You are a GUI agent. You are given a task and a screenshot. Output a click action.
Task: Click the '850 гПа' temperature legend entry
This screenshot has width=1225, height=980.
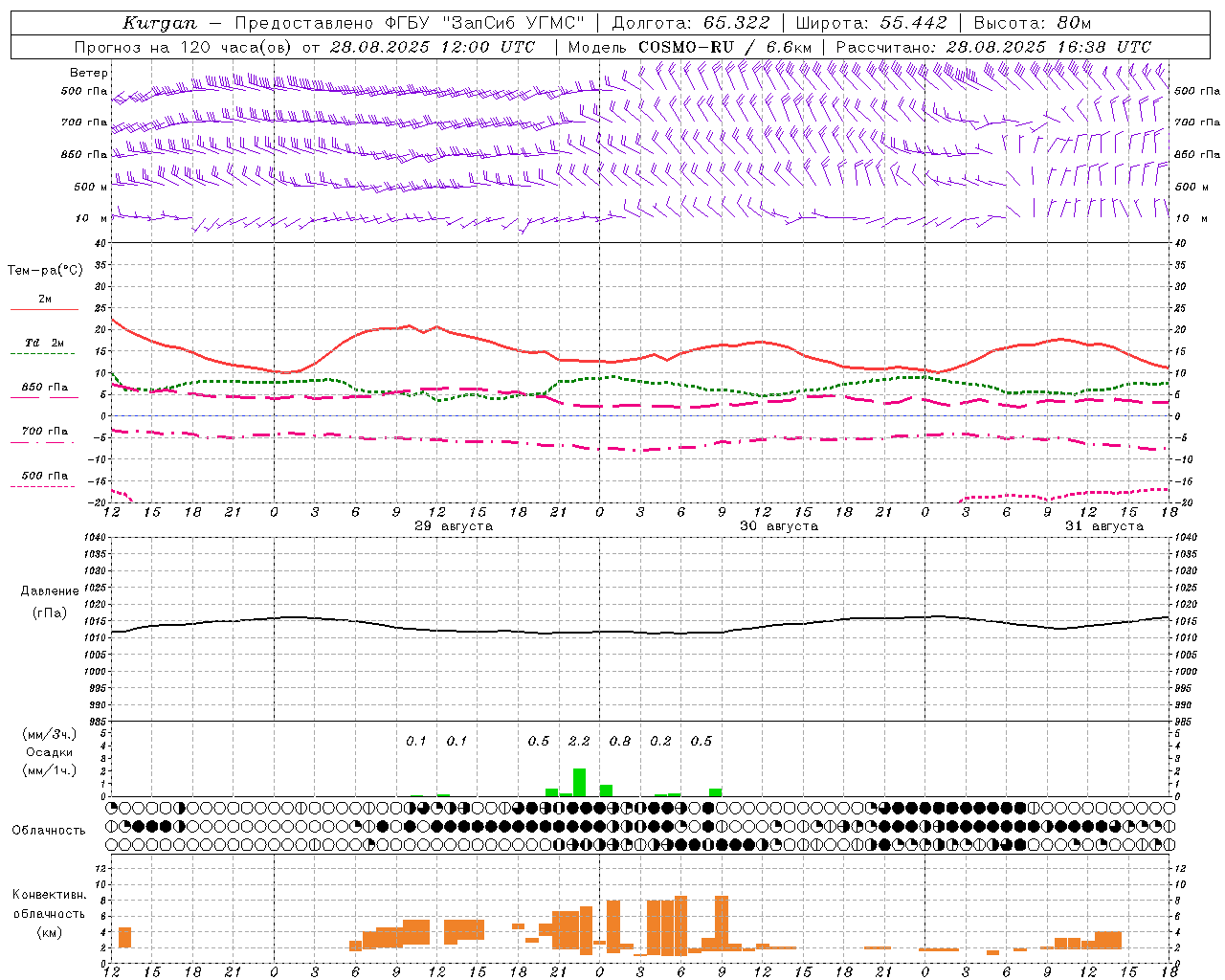tap(44, 388)
